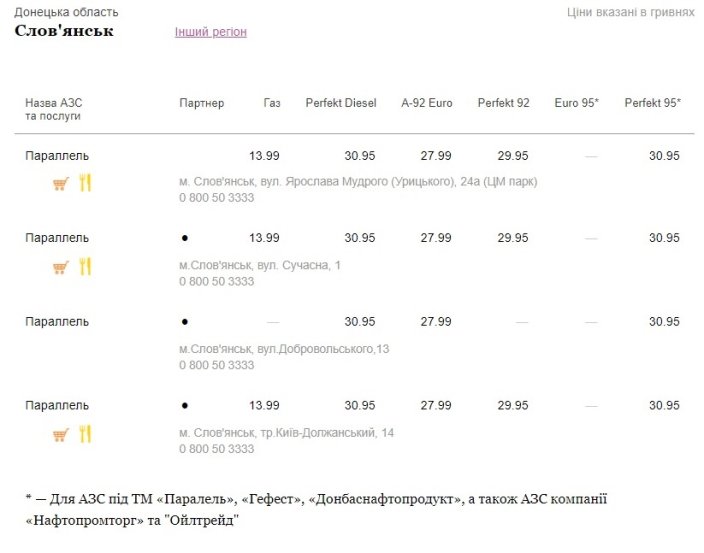This screenshot has height=553, width=704.
Task: Open the 'Інший регіон' link
Action: [x=211, y=32]
